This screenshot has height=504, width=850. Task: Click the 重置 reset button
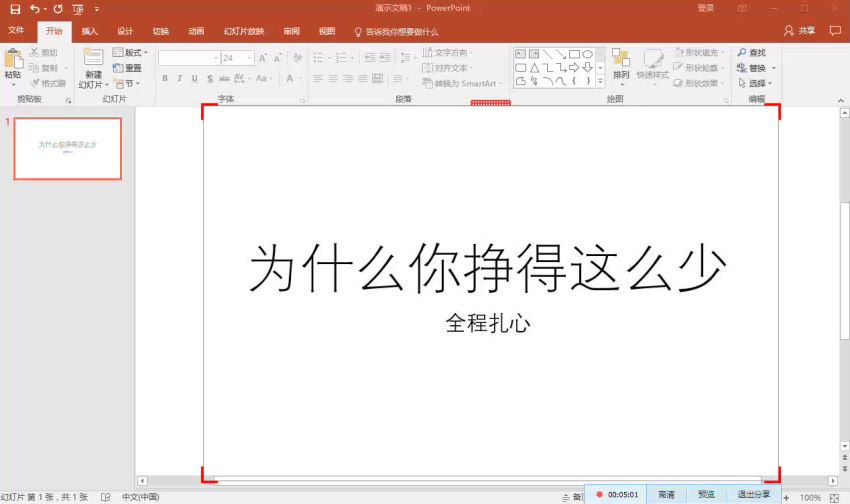[127, 68]
